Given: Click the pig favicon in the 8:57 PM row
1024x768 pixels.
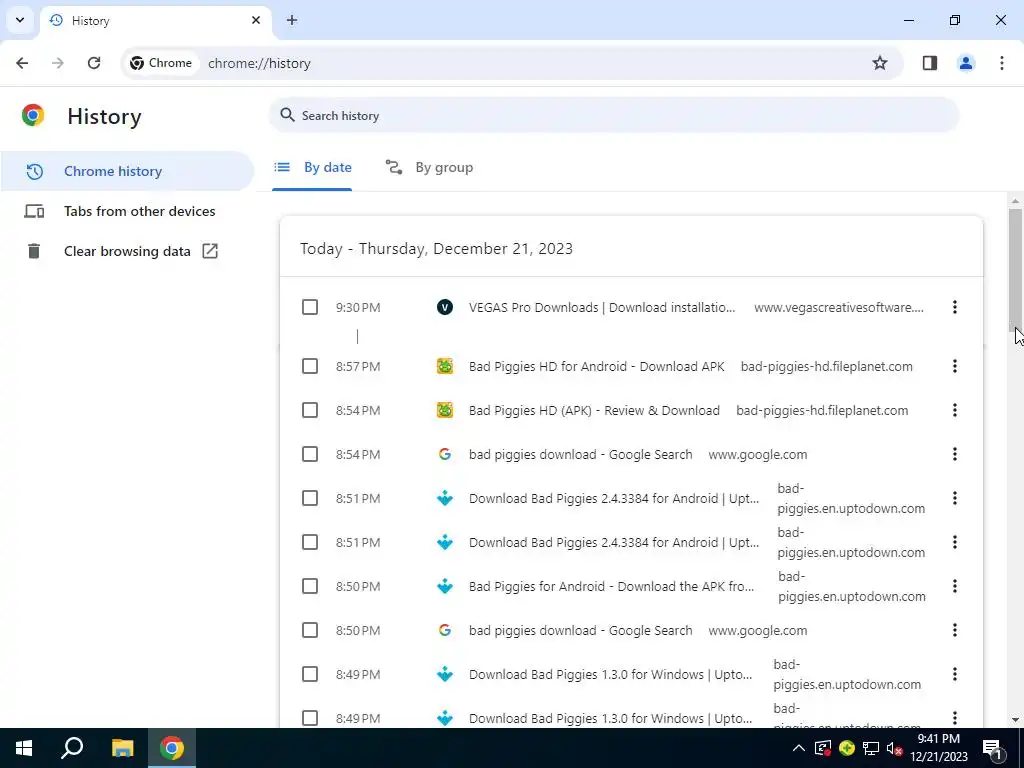Looking at the screenshot, I should tap(445, 366).
